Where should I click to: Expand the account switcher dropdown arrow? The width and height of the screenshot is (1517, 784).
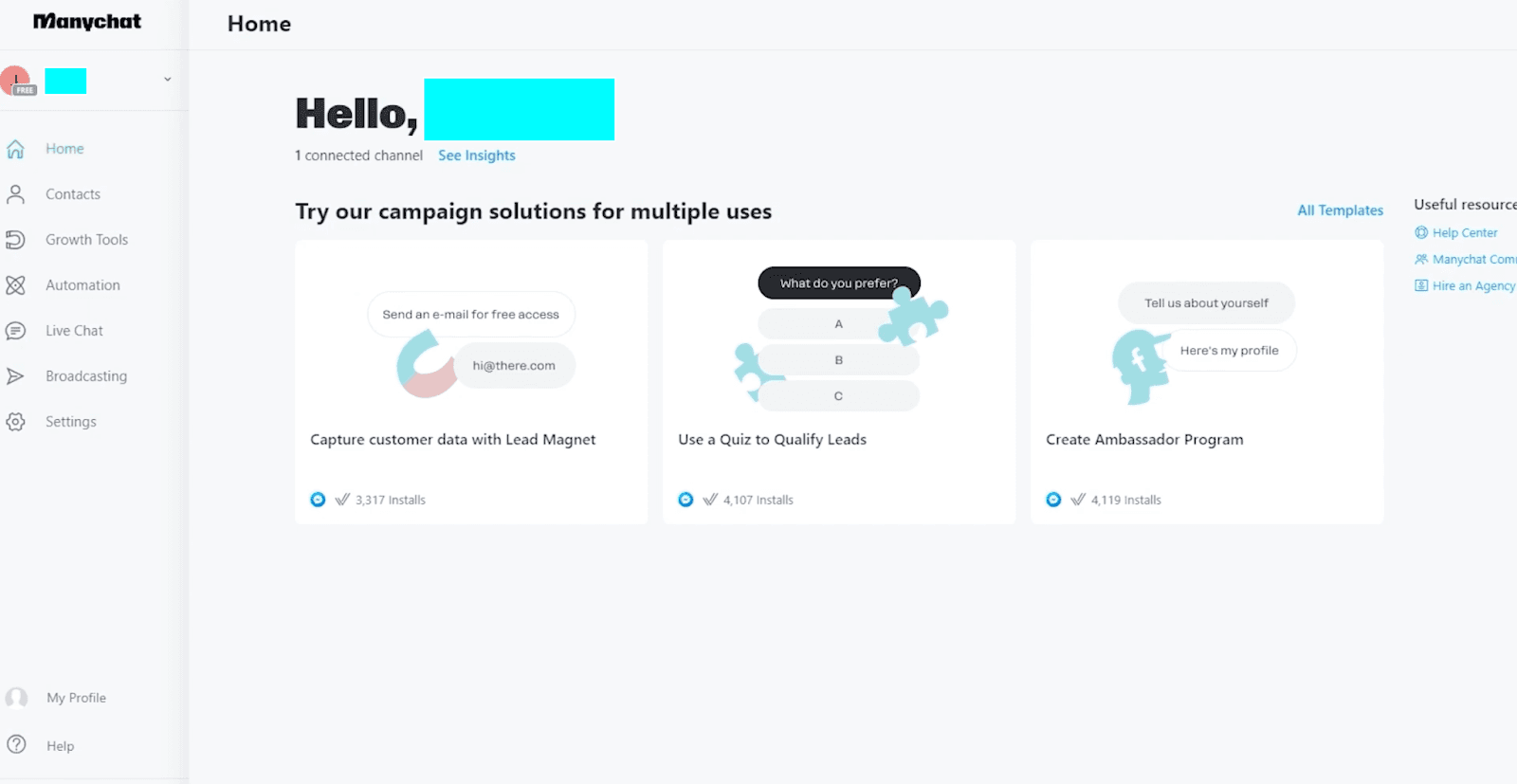pos(168,80)
